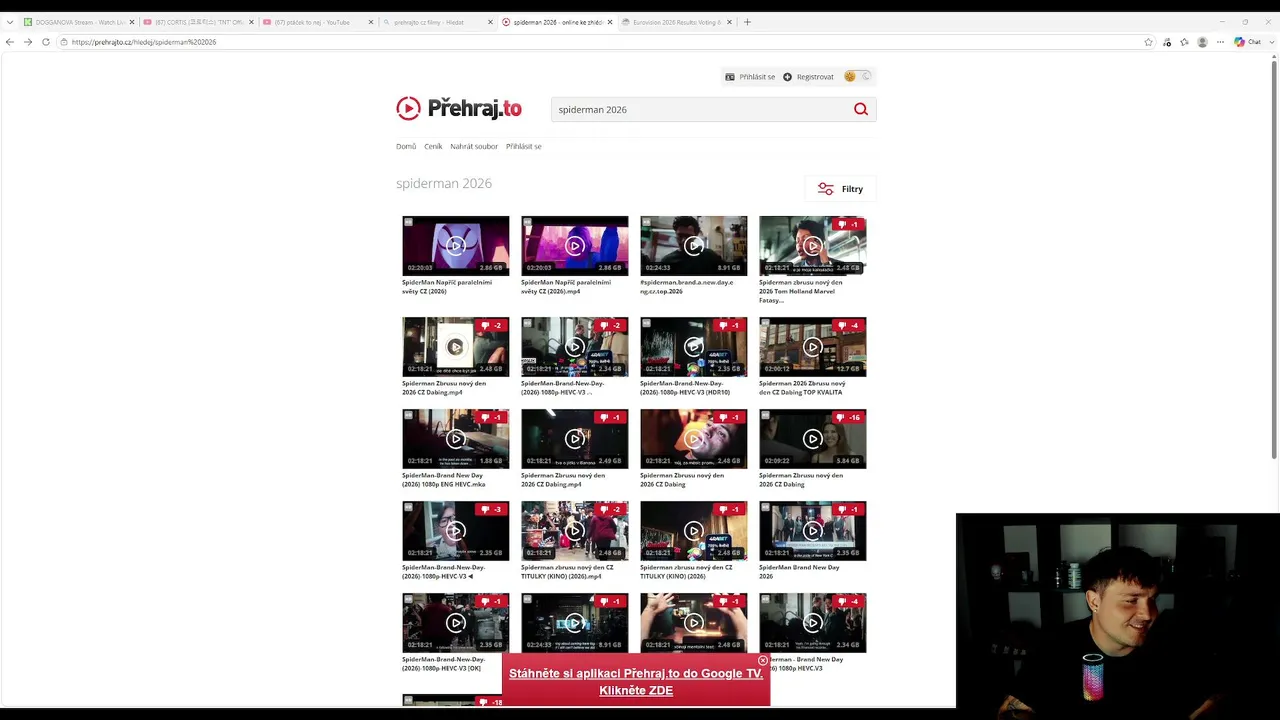The height and width of the screenshot is (720, 1280).
Task: Open a new browser tab
Action: coord(747,22)
